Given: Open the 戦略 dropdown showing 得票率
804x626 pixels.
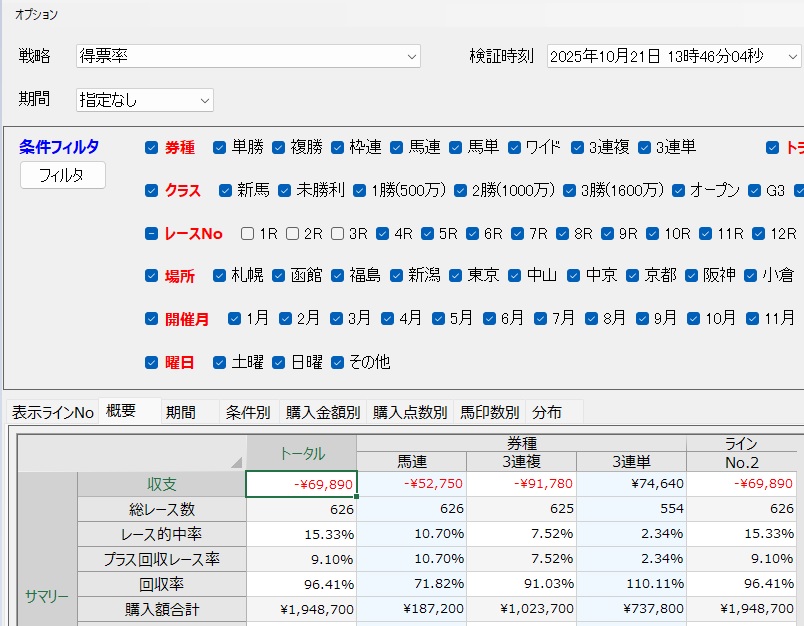Looking at the screenshot, I should point(248,57).
